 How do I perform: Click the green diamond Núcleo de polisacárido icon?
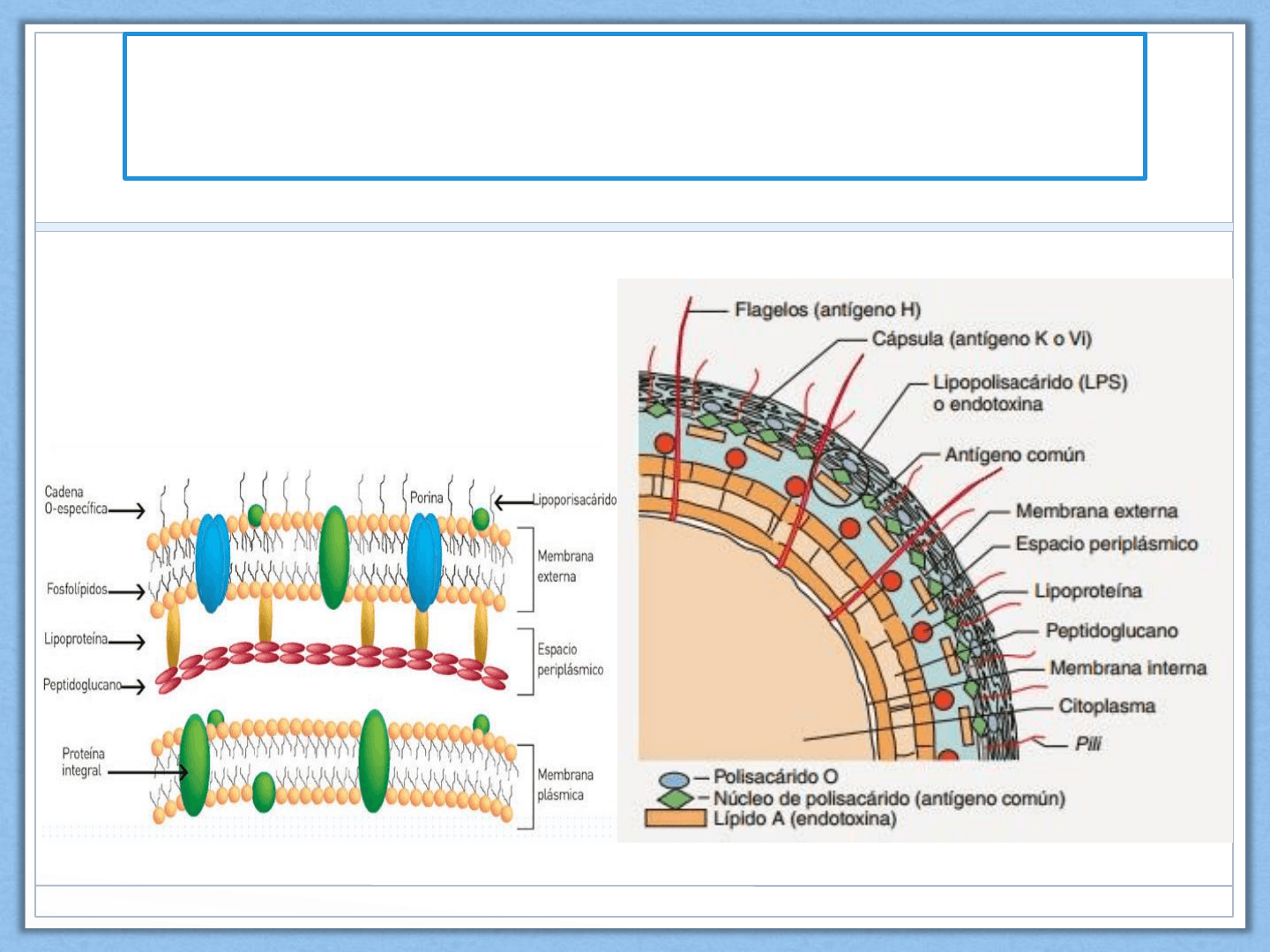tap(676, 799)
